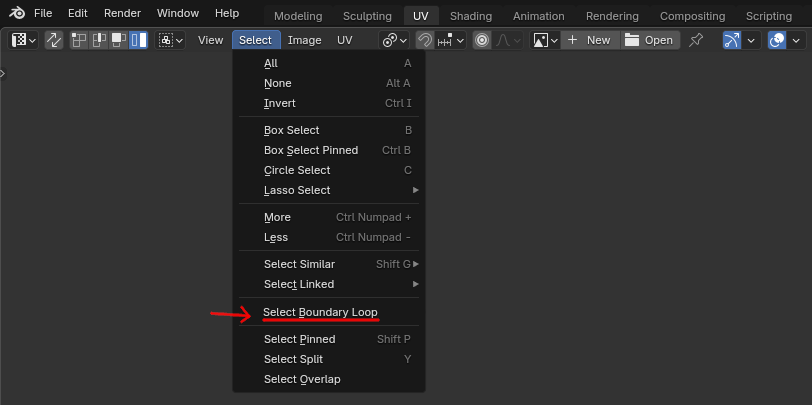812x405 pixels.
Task: Select vertex selection mode icon
Action: click(x=79, y=40)
